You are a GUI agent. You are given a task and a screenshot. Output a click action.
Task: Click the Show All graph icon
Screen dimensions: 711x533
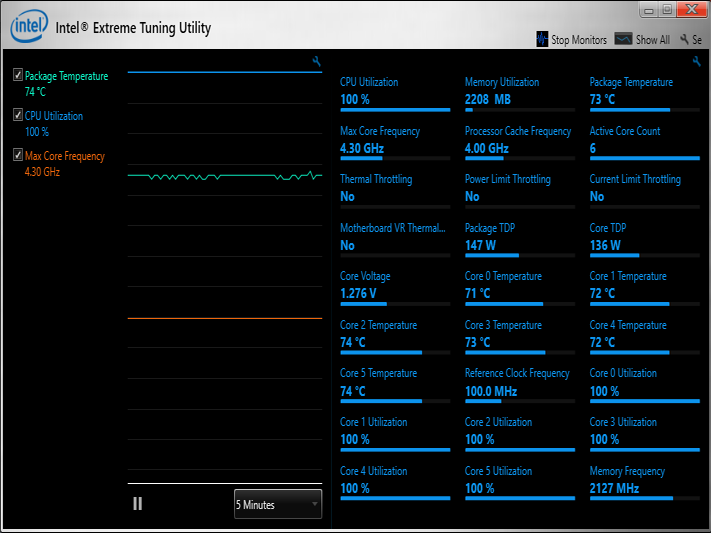(x=623, y=39)
